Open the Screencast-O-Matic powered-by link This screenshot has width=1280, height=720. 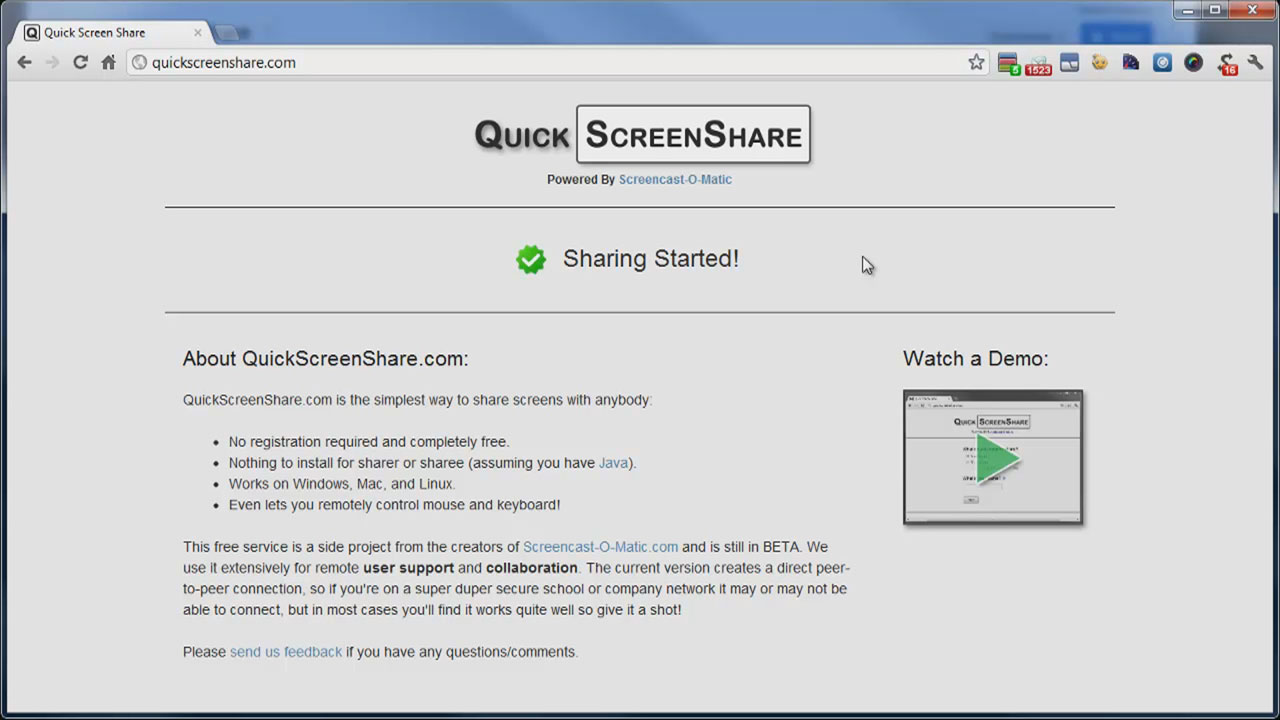pos(675,180)
